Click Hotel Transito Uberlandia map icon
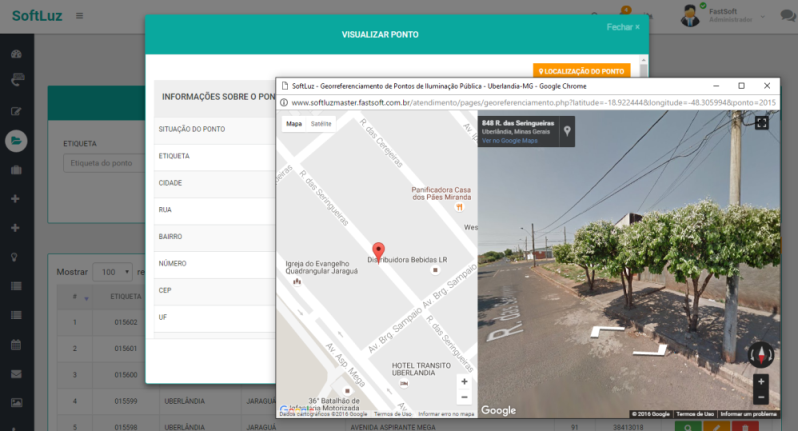Screen dimensions: 798x431 [x=404, y=383]
